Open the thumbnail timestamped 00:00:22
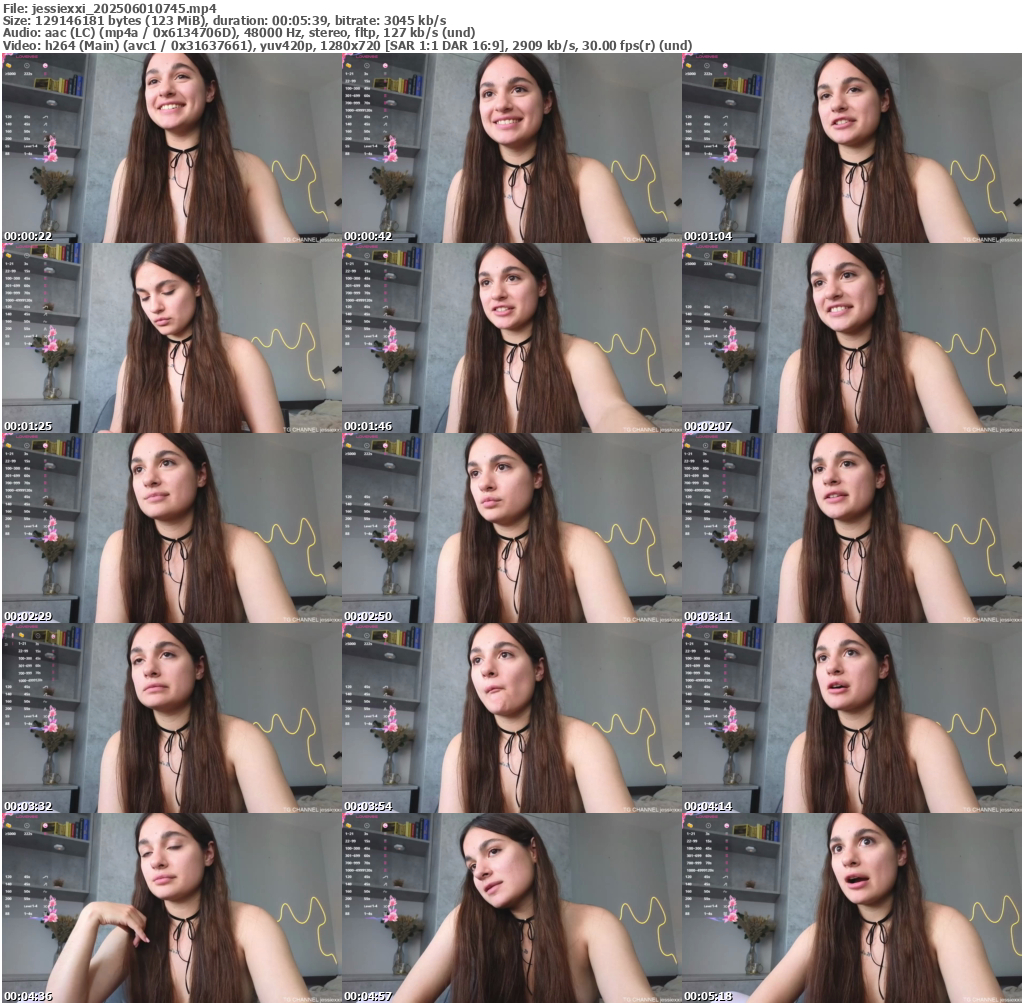This screenshot has width=1024, height=1003. pos(171,148)
